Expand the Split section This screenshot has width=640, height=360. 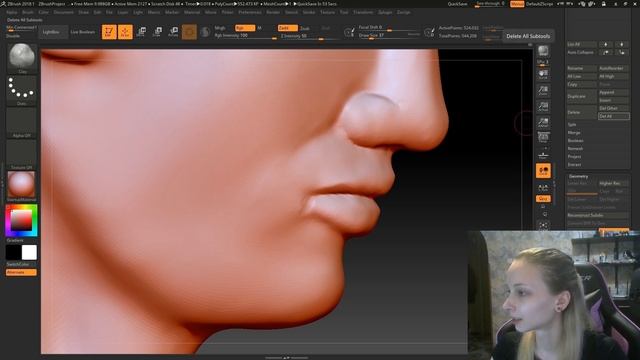[572, 124]
